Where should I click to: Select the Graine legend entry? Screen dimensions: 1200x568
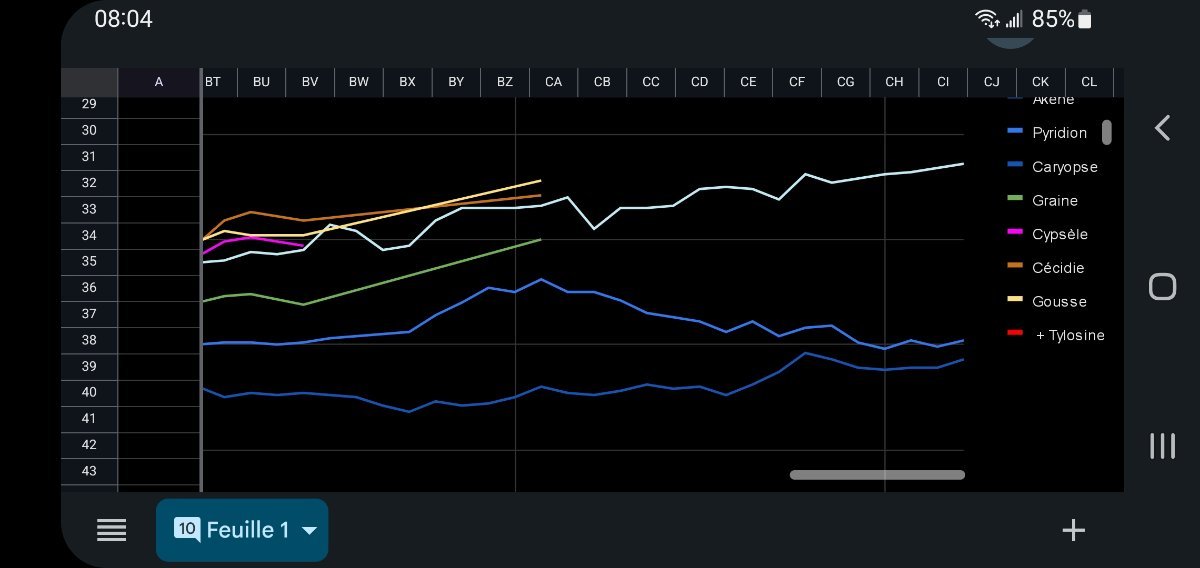[x=1054, y=201]
